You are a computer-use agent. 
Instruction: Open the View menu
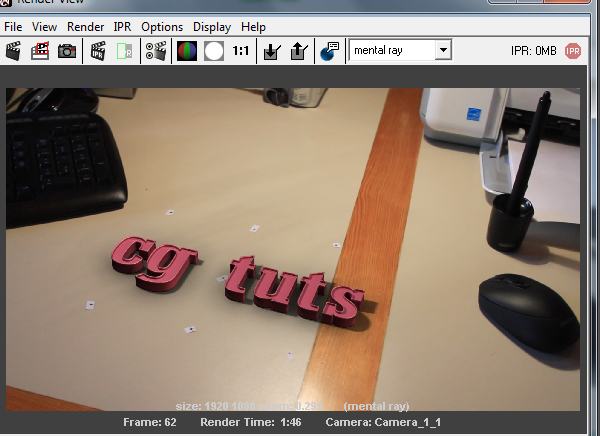[44, 27]
